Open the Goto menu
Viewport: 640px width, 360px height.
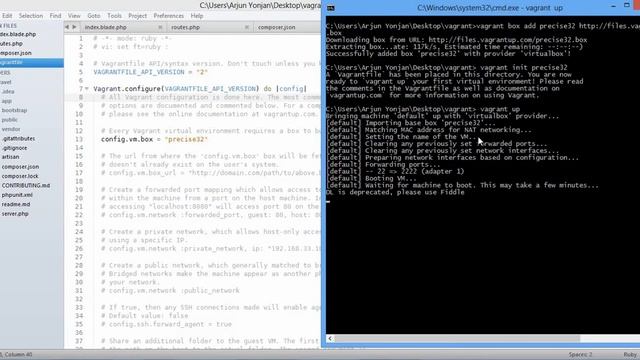pyautogui.click(x=93, y=16)
